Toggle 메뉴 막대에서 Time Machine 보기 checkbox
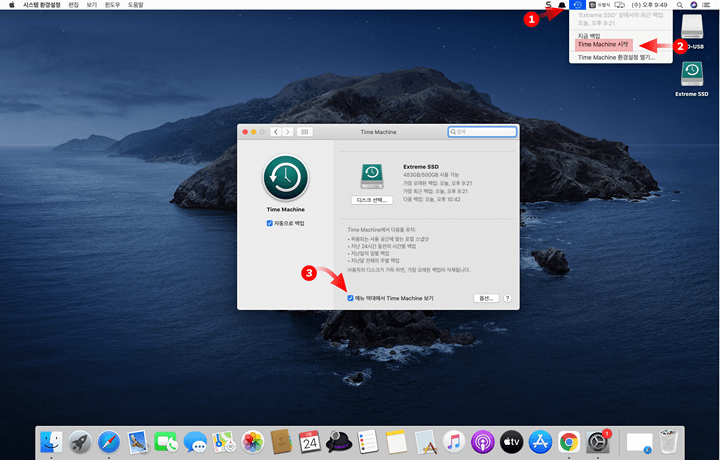 point(350,298)
